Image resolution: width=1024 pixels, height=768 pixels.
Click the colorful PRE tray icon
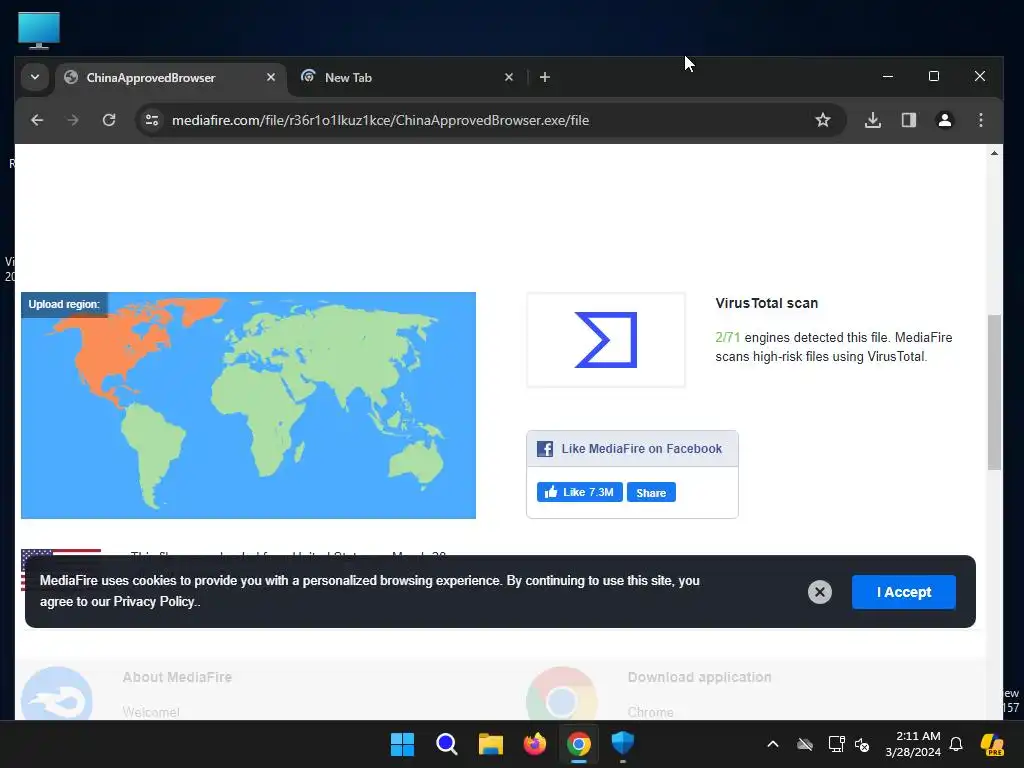point(992,744)
